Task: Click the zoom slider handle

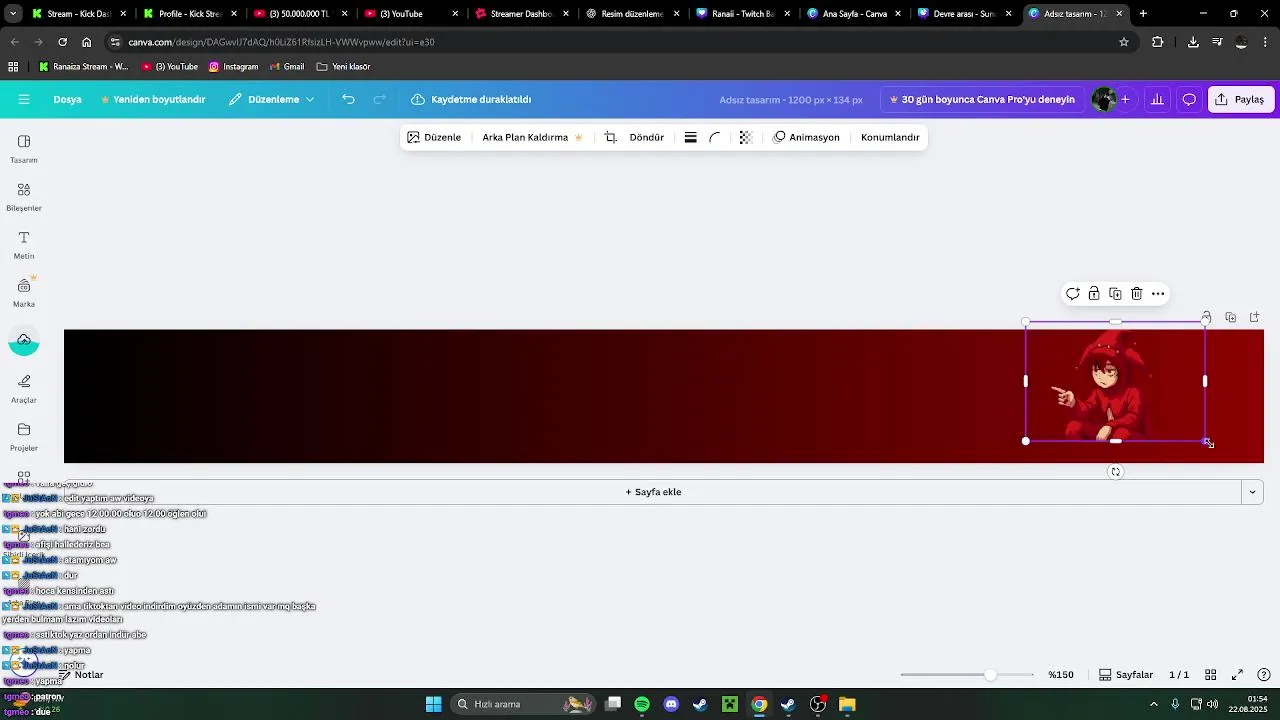Action: [990, 675]
